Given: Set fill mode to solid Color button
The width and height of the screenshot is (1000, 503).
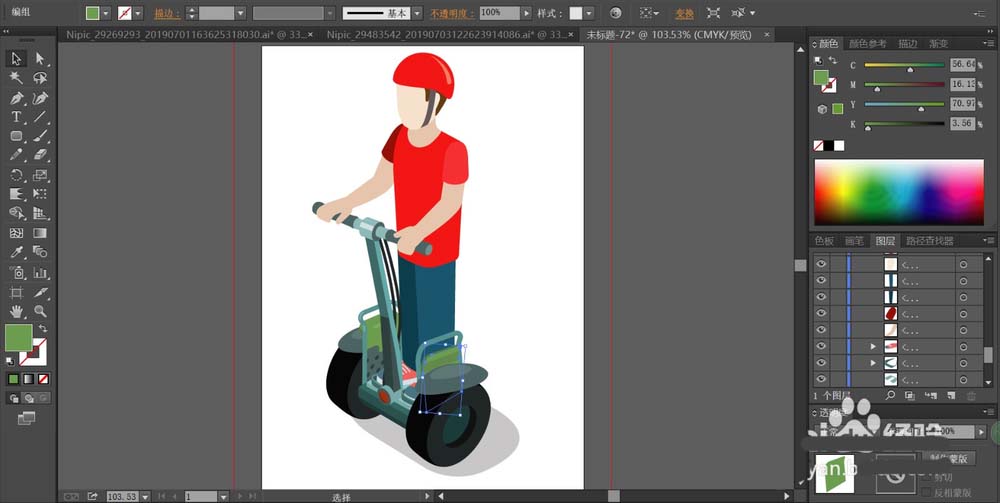Looking at the screenshot, I should [x=13, y=379].
